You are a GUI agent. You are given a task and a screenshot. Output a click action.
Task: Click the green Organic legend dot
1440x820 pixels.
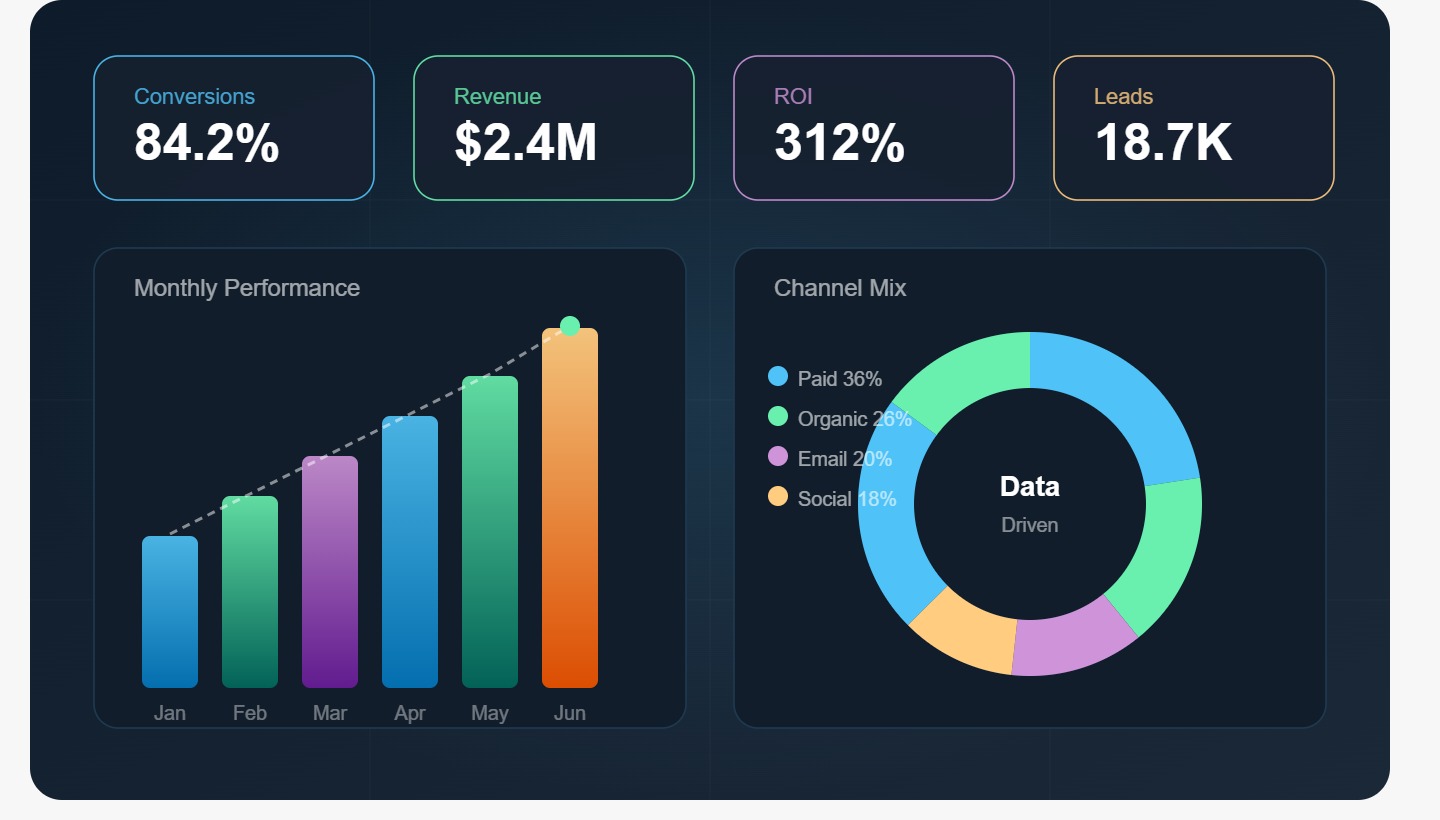tap(778, 416)
